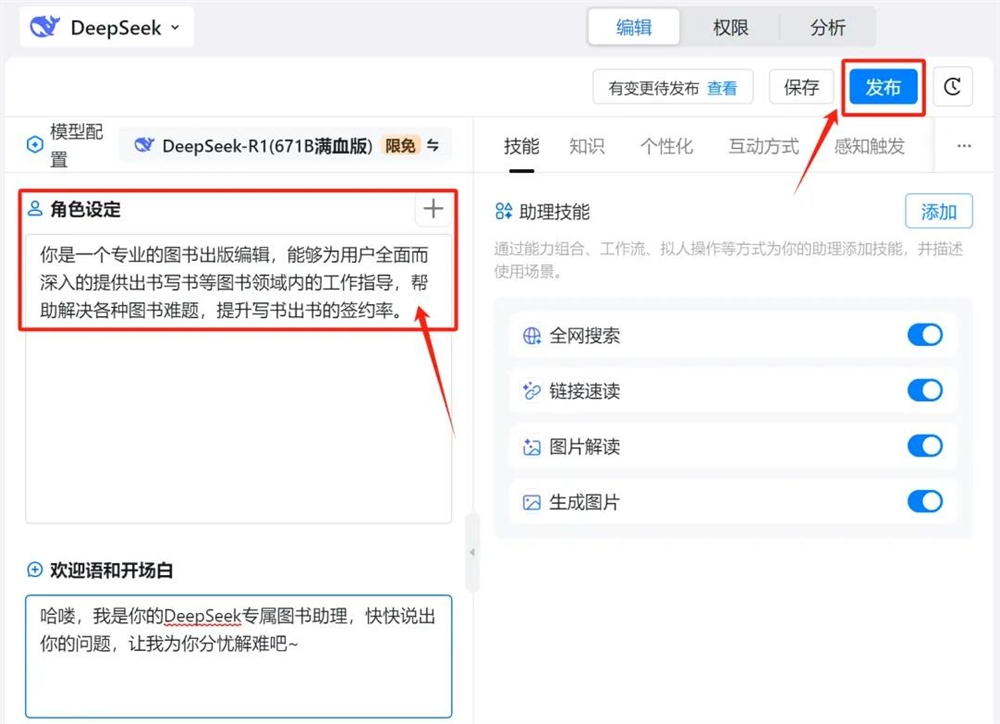Open the DeepSeek assistant name dropdown
The image size is (1000, 724).
176,27
